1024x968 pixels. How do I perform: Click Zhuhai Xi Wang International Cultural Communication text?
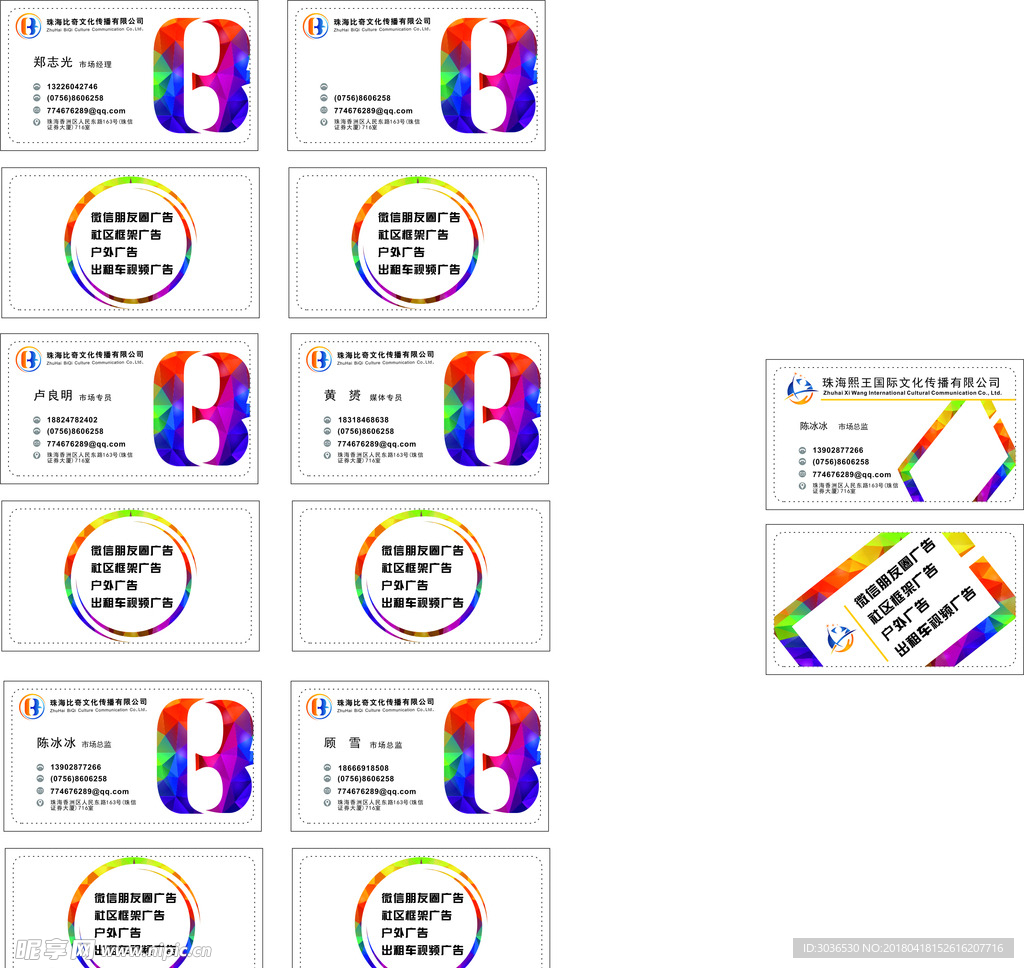click(912, 393)
